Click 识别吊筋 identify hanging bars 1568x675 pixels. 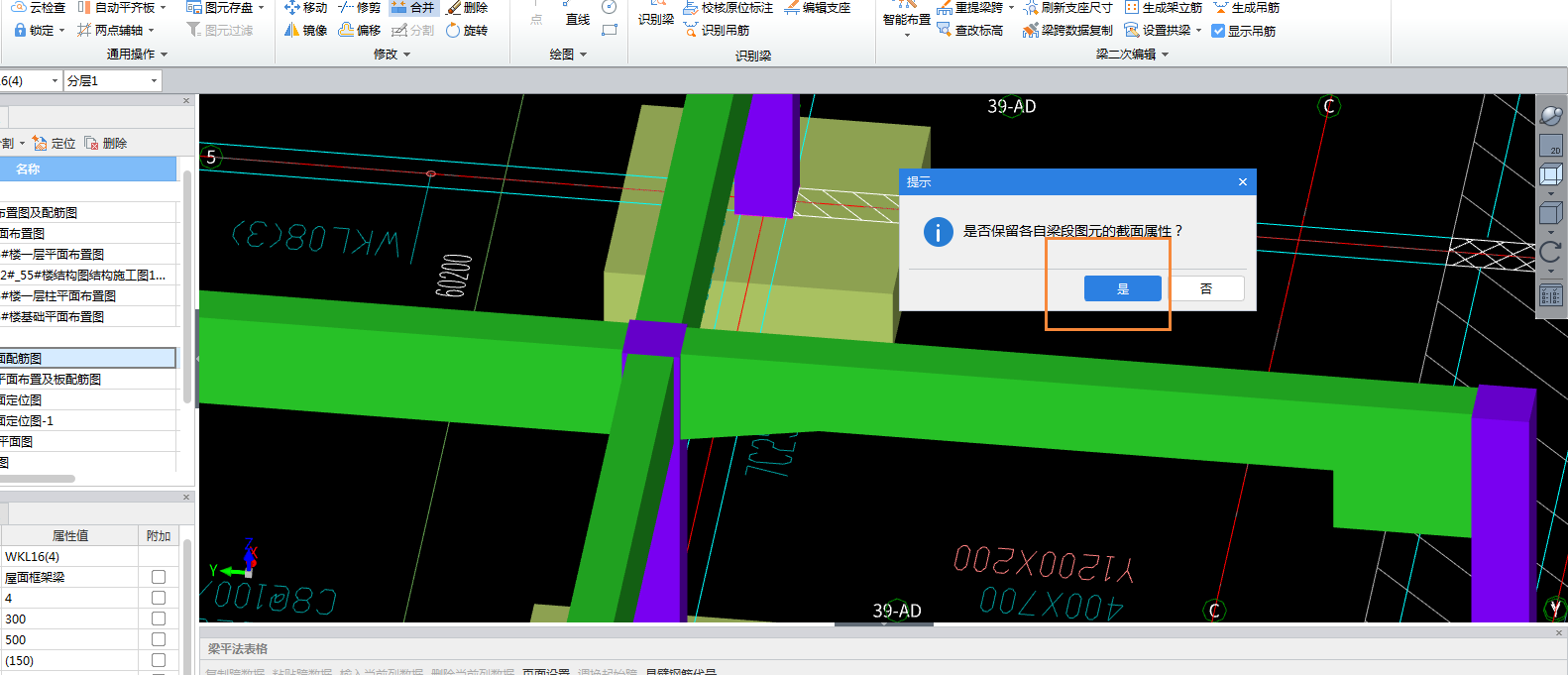717,30
